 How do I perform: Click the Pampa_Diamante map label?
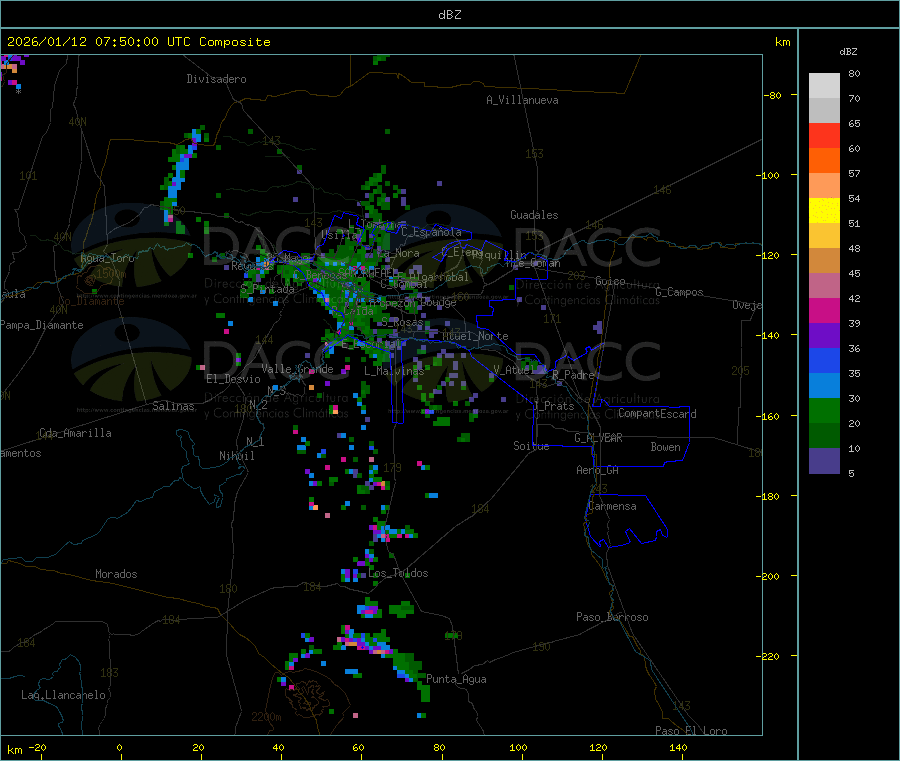click(x=42, y=325)
